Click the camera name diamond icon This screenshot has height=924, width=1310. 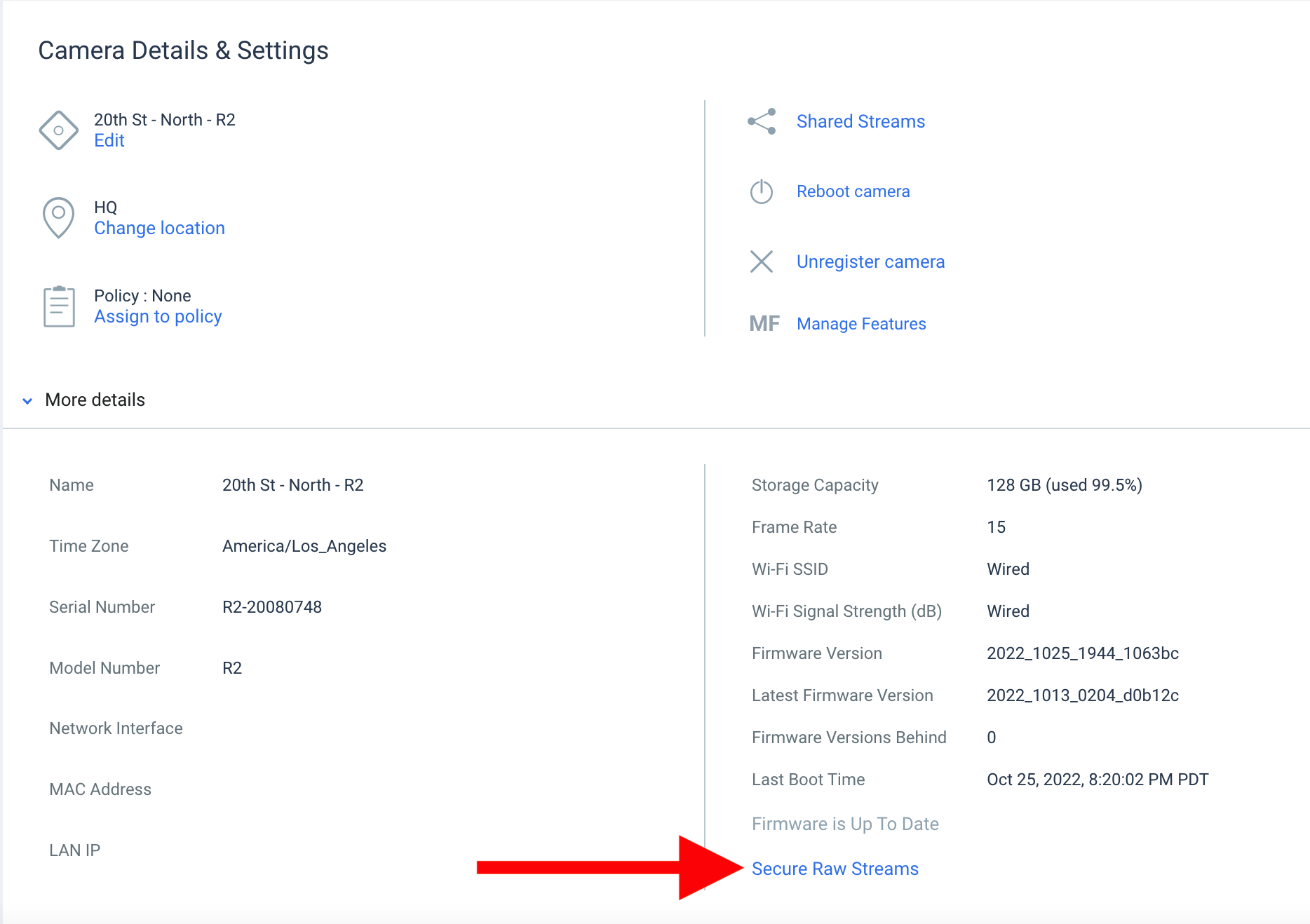59,130
